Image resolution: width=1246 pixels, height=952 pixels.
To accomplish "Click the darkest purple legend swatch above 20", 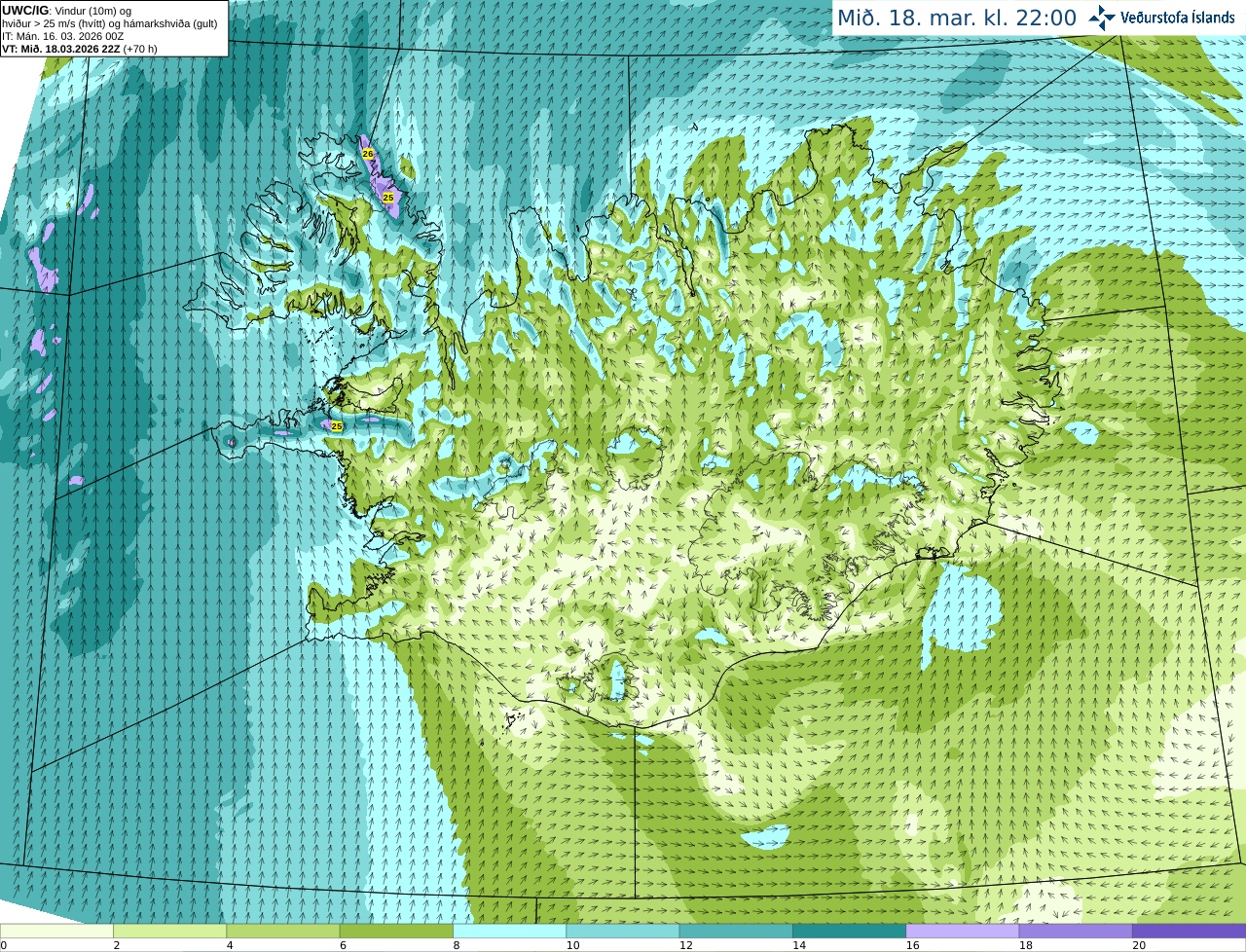I will point(1189,931).
